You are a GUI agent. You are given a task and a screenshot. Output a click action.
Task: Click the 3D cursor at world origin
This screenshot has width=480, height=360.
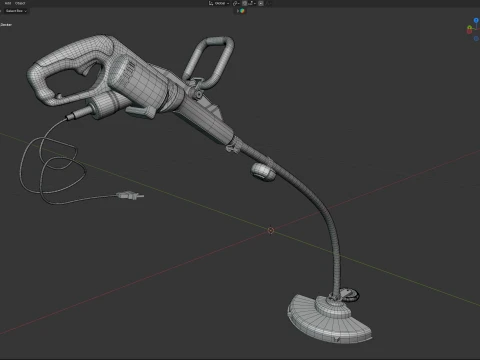[x=271, y=230]
